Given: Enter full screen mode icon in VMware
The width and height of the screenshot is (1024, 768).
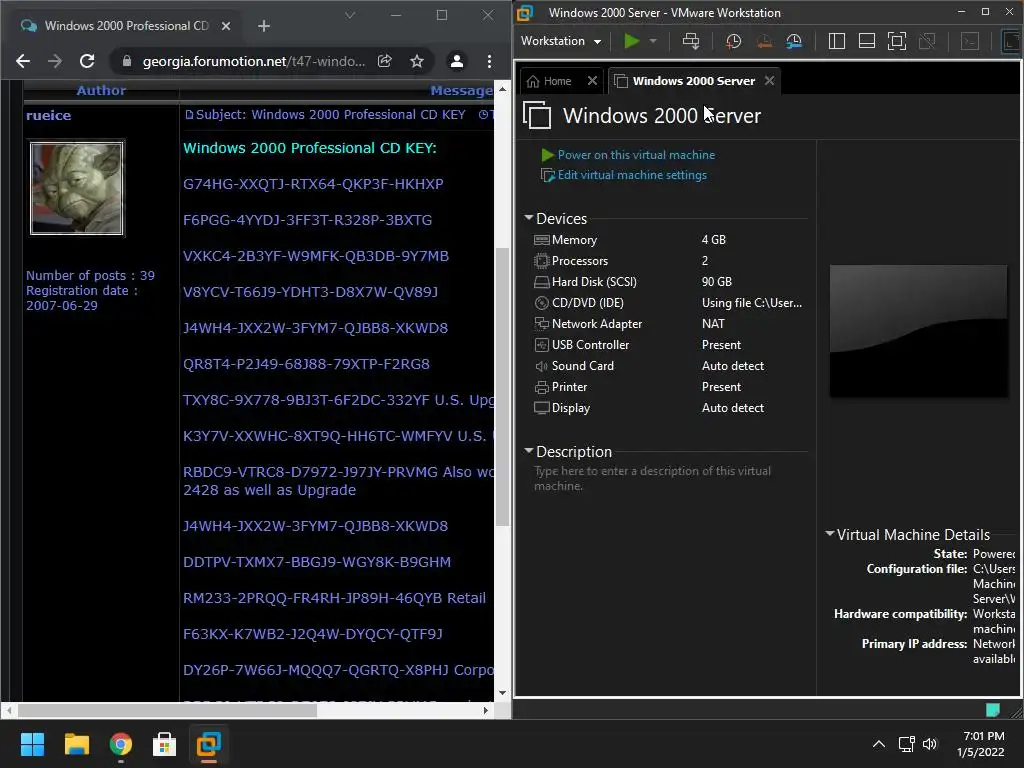Looking at the screenshot, I should 897,41.
